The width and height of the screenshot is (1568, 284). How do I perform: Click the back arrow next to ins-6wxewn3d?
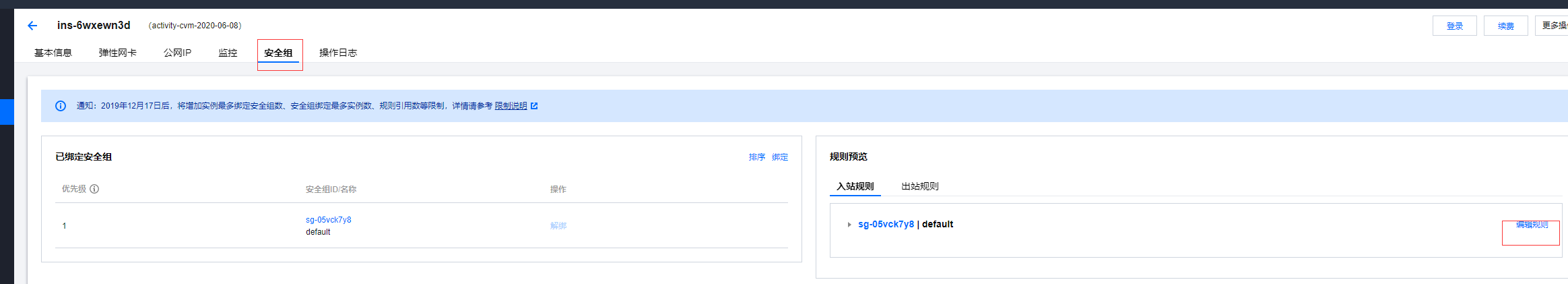[x=32, y=26]
